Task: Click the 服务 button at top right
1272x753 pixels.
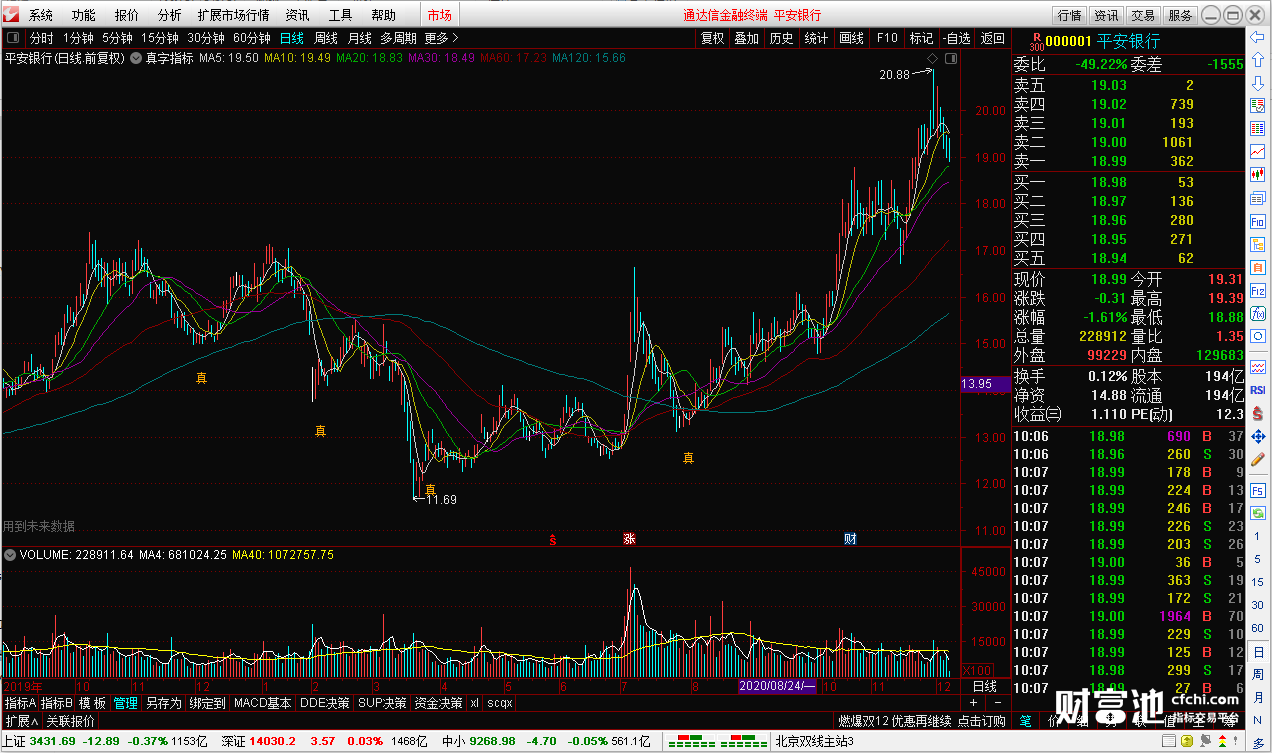Action: click(1180, 15)
